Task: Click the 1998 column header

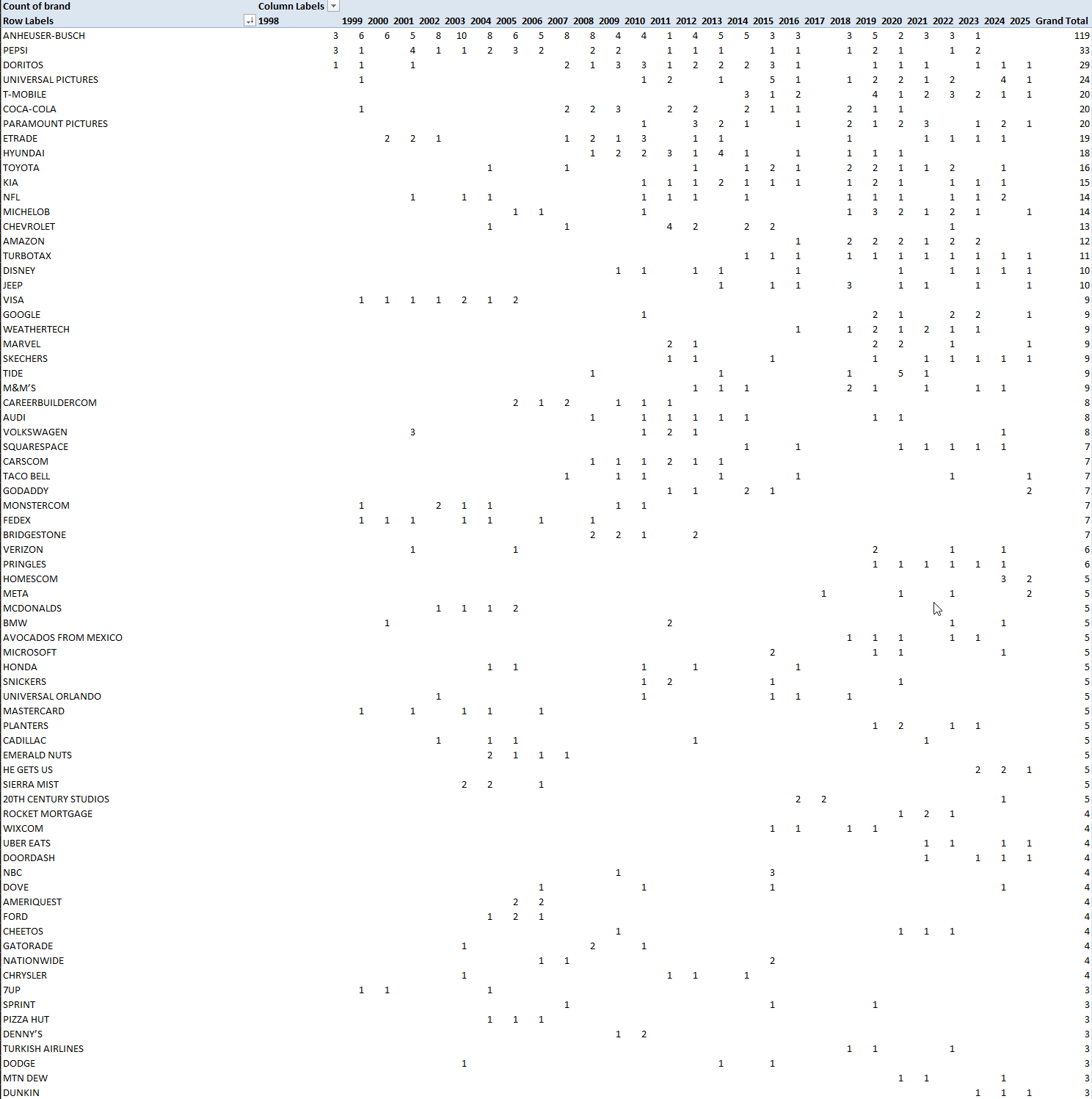Action: click(269, 21)
